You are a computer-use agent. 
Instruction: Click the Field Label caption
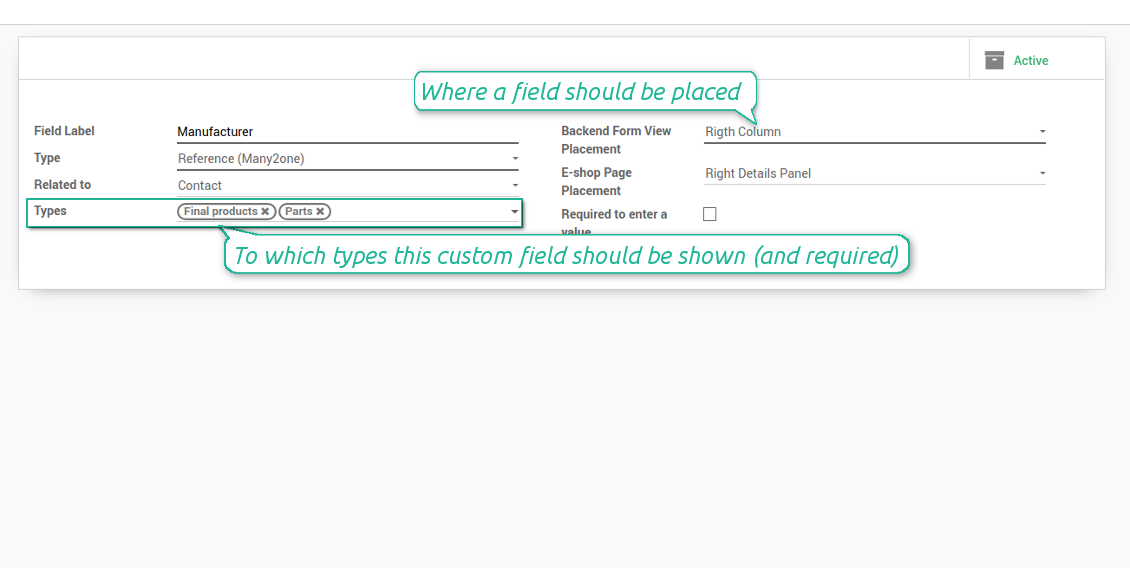tap(64, 131)
